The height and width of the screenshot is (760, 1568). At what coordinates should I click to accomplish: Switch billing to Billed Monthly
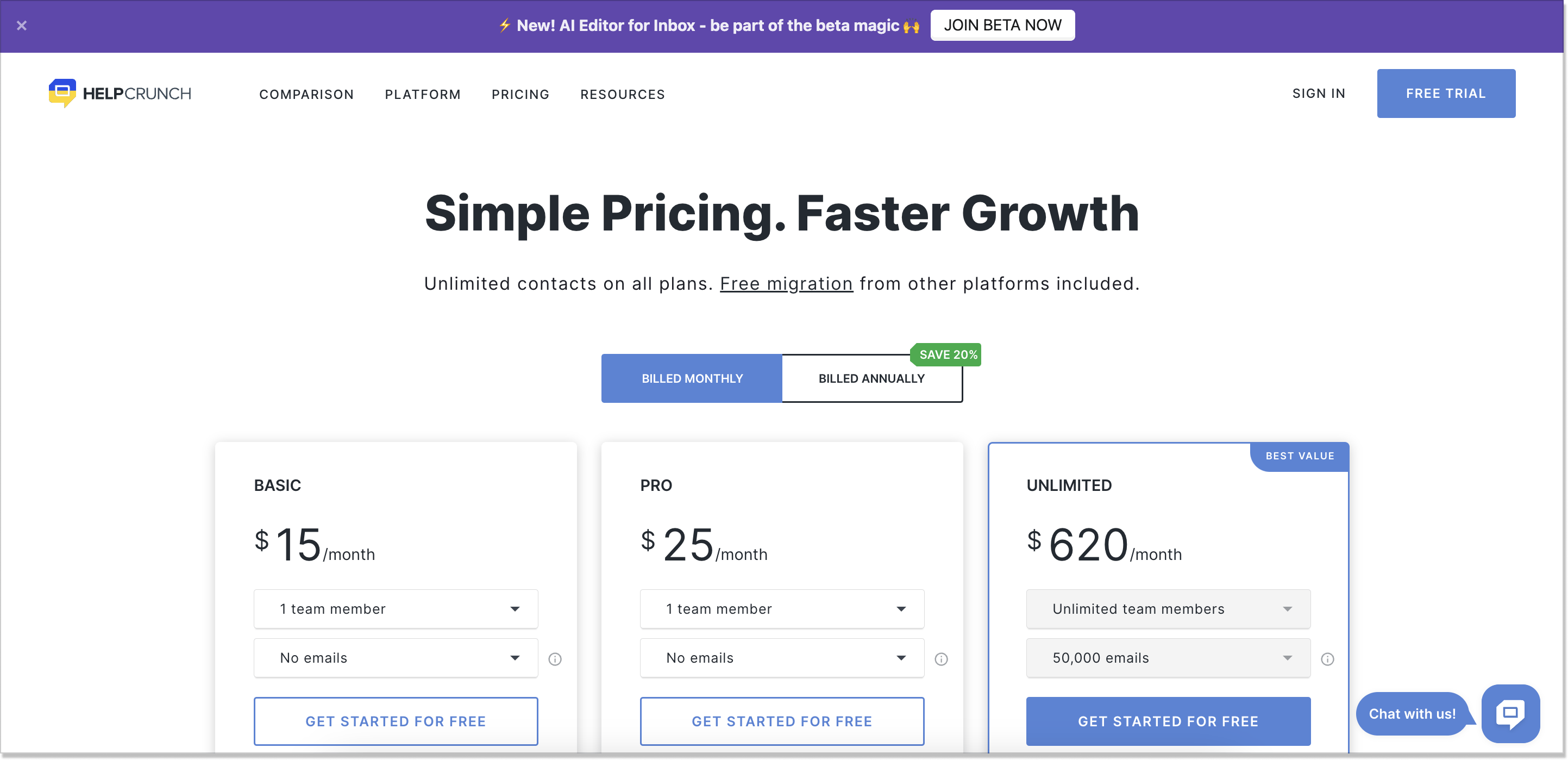pyautogui.click(x=692, y=378)
